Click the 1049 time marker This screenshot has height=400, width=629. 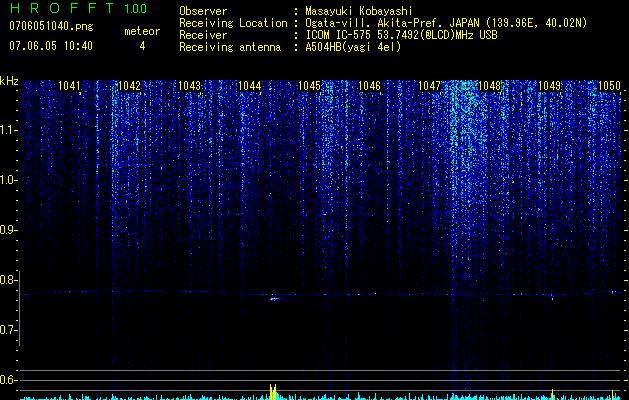(550, 85)
